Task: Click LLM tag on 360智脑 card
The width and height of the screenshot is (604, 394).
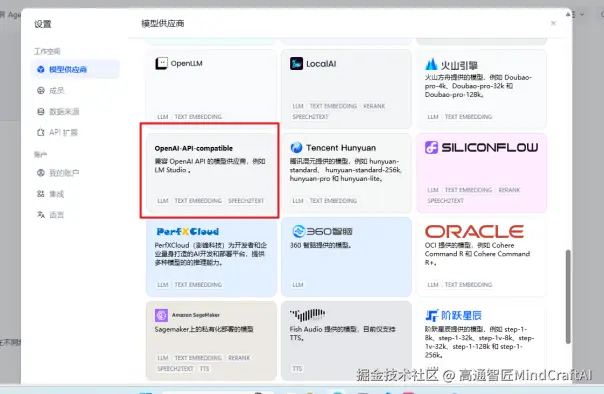Action: 297,285
